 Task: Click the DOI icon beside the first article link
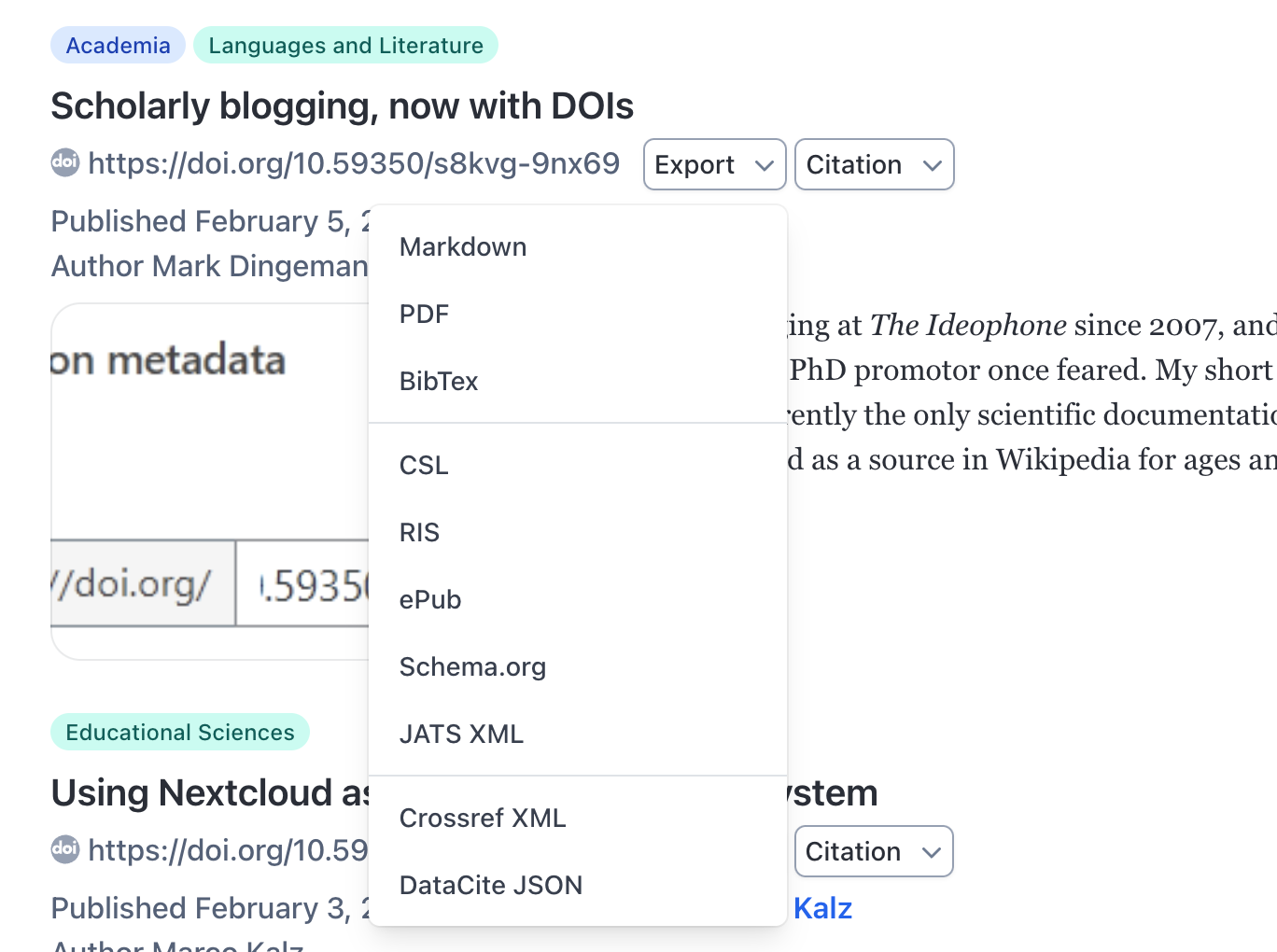point(65,162)
